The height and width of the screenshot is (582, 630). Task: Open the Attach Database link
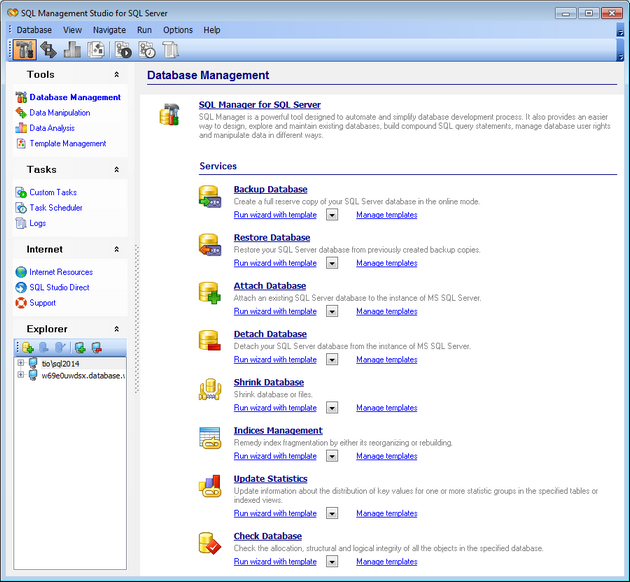tap(269, 286)
